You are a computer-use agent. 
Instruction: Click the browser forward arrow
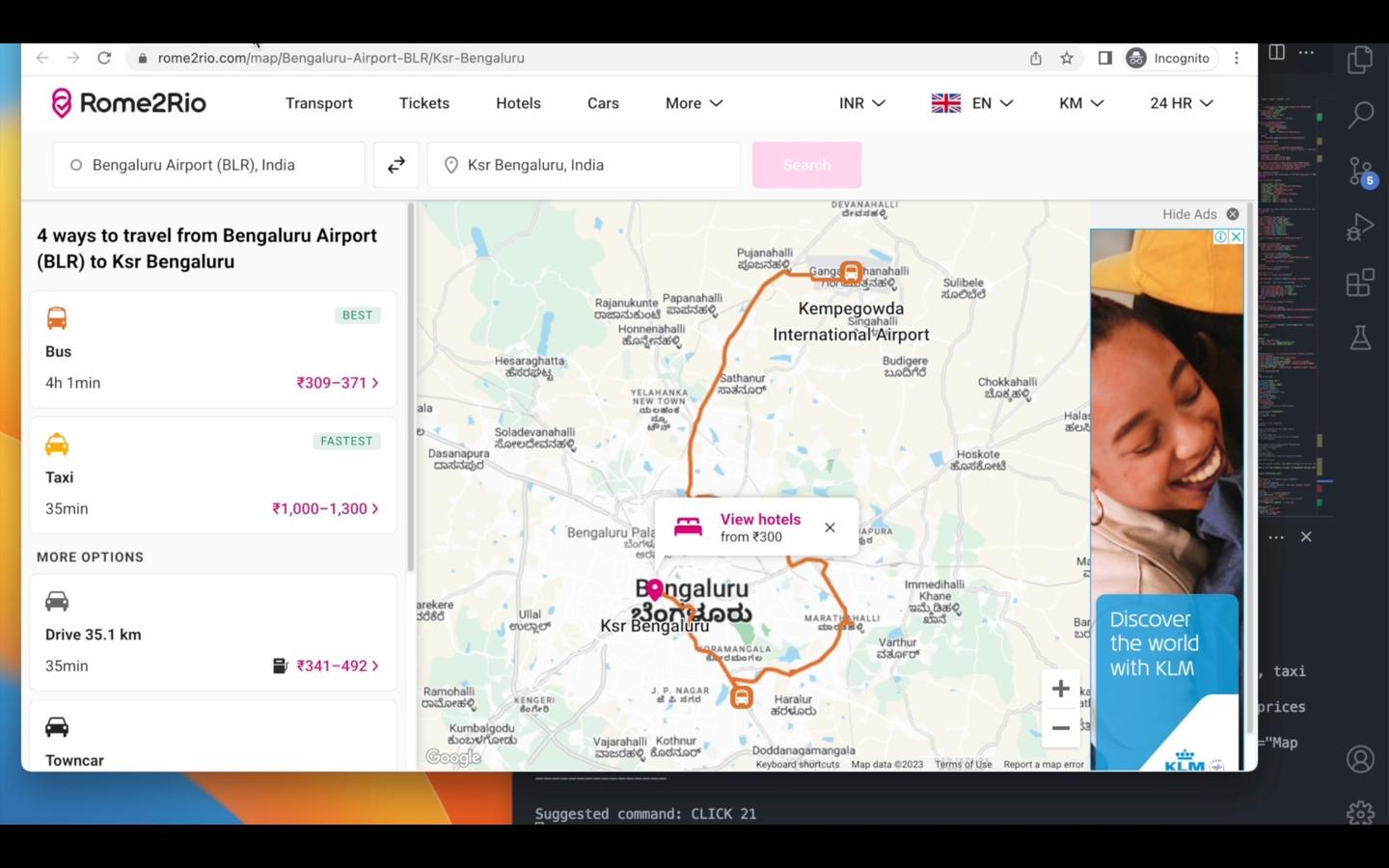point(73,58)
